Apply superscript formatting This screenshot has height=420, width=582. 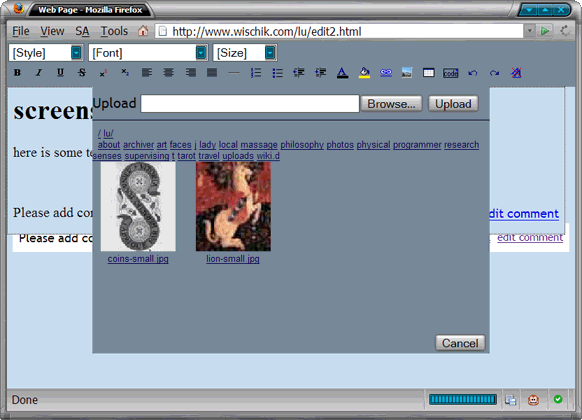click(103, 73)
